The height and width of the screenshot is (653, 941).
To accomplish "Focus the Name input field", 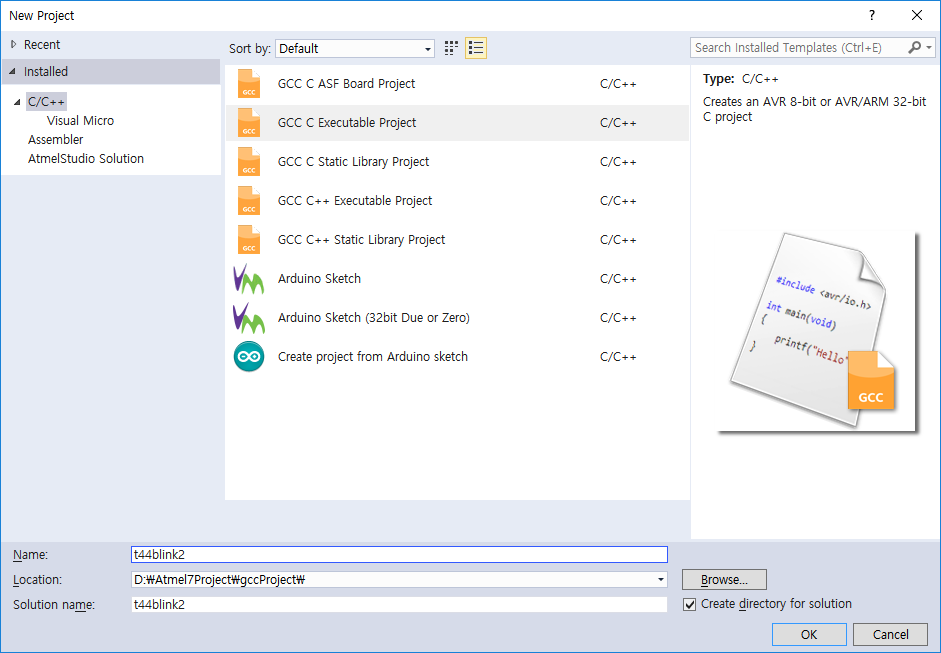I will (x=399, y=555).
